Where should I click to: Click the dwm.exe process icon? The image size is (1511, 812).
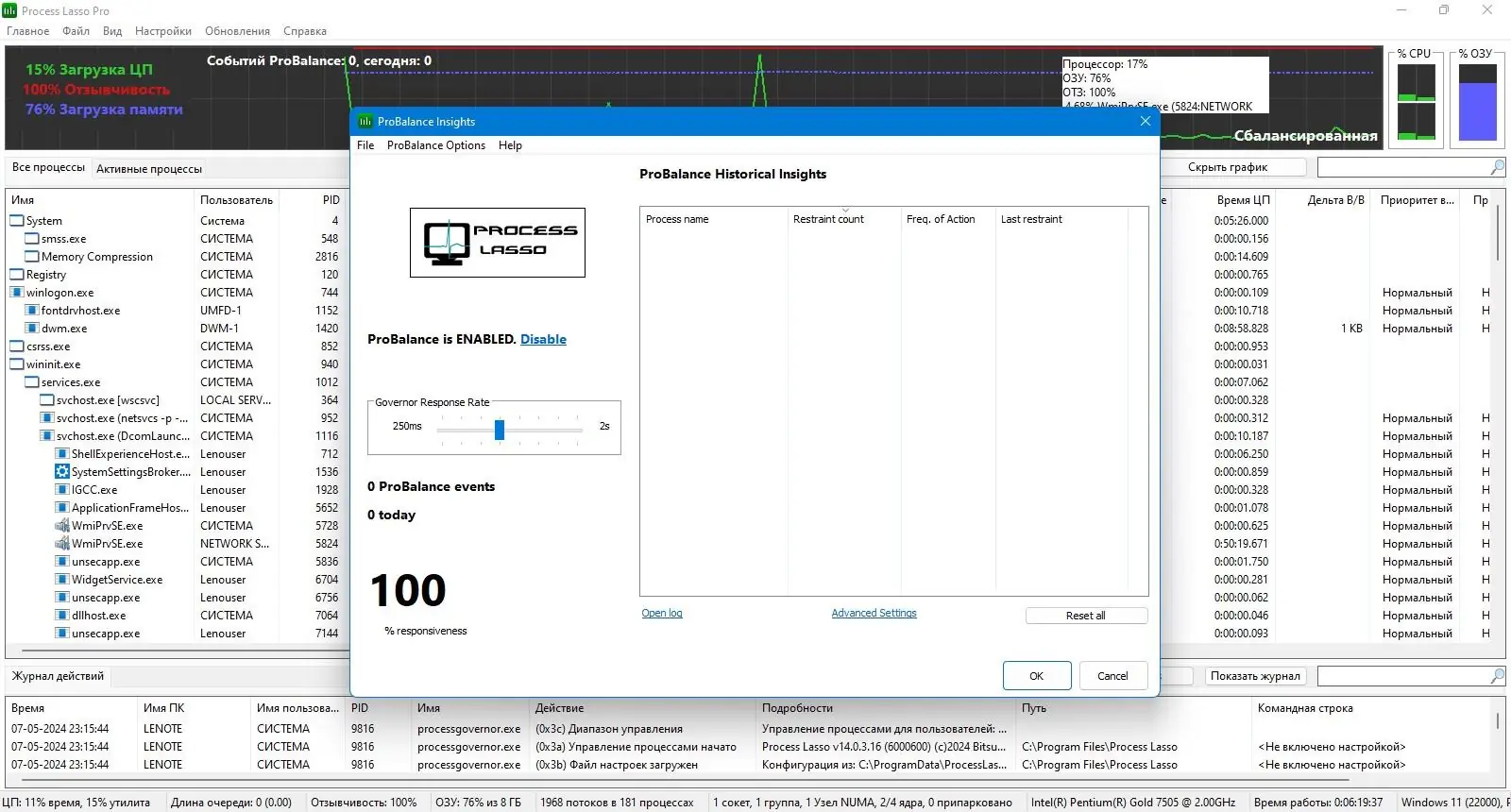32,329
